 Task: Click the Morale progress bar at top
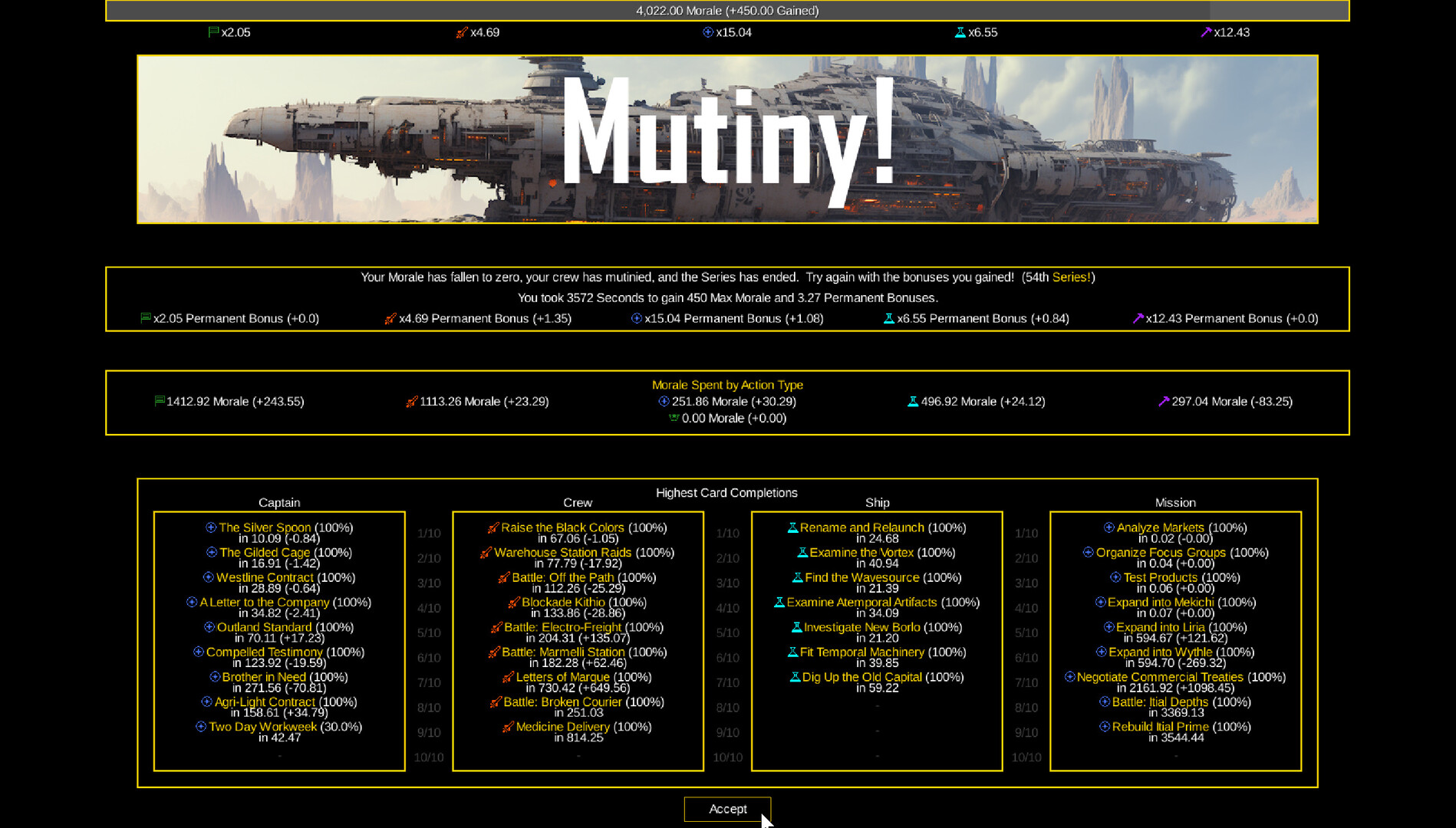[727, 11]
